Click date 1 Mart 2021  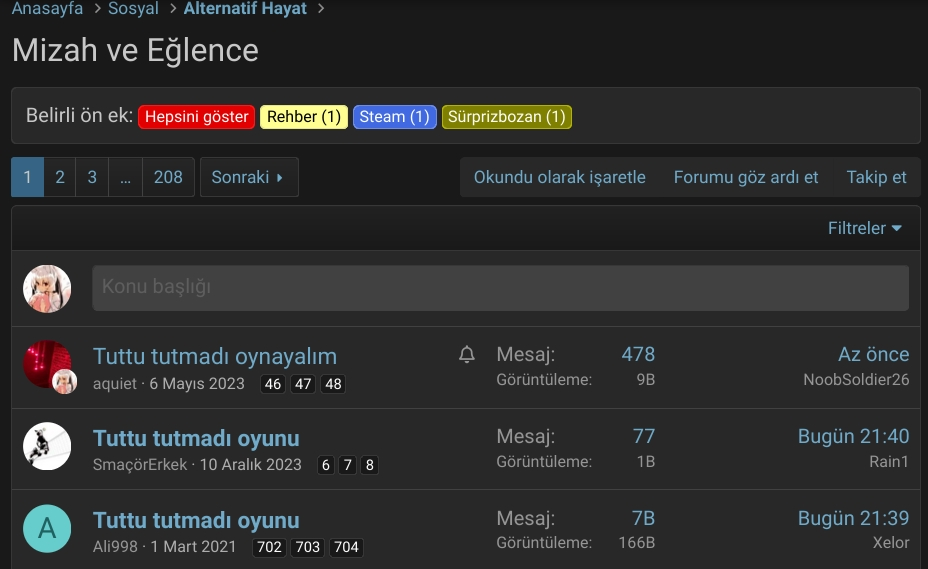(193, 547)
